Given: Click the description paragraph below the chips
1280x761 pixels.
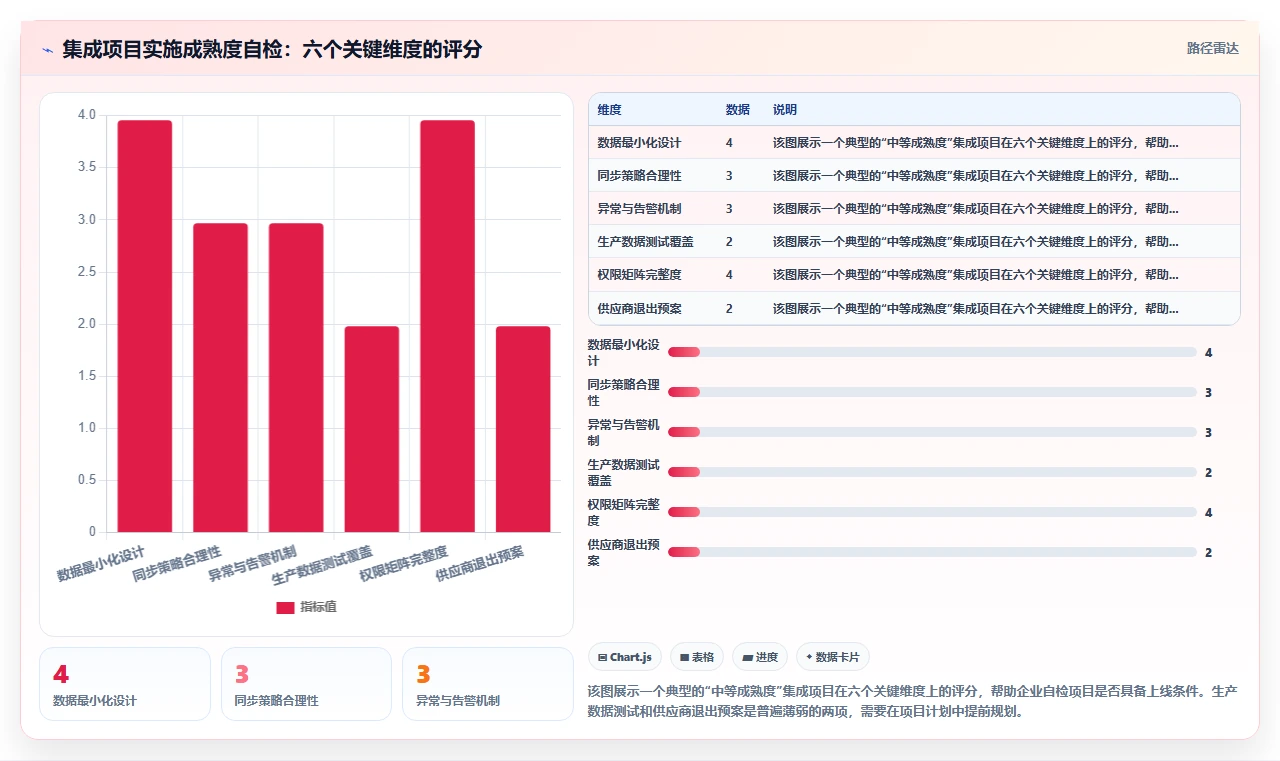Looking at the screenshot, I should coord(914,701).
